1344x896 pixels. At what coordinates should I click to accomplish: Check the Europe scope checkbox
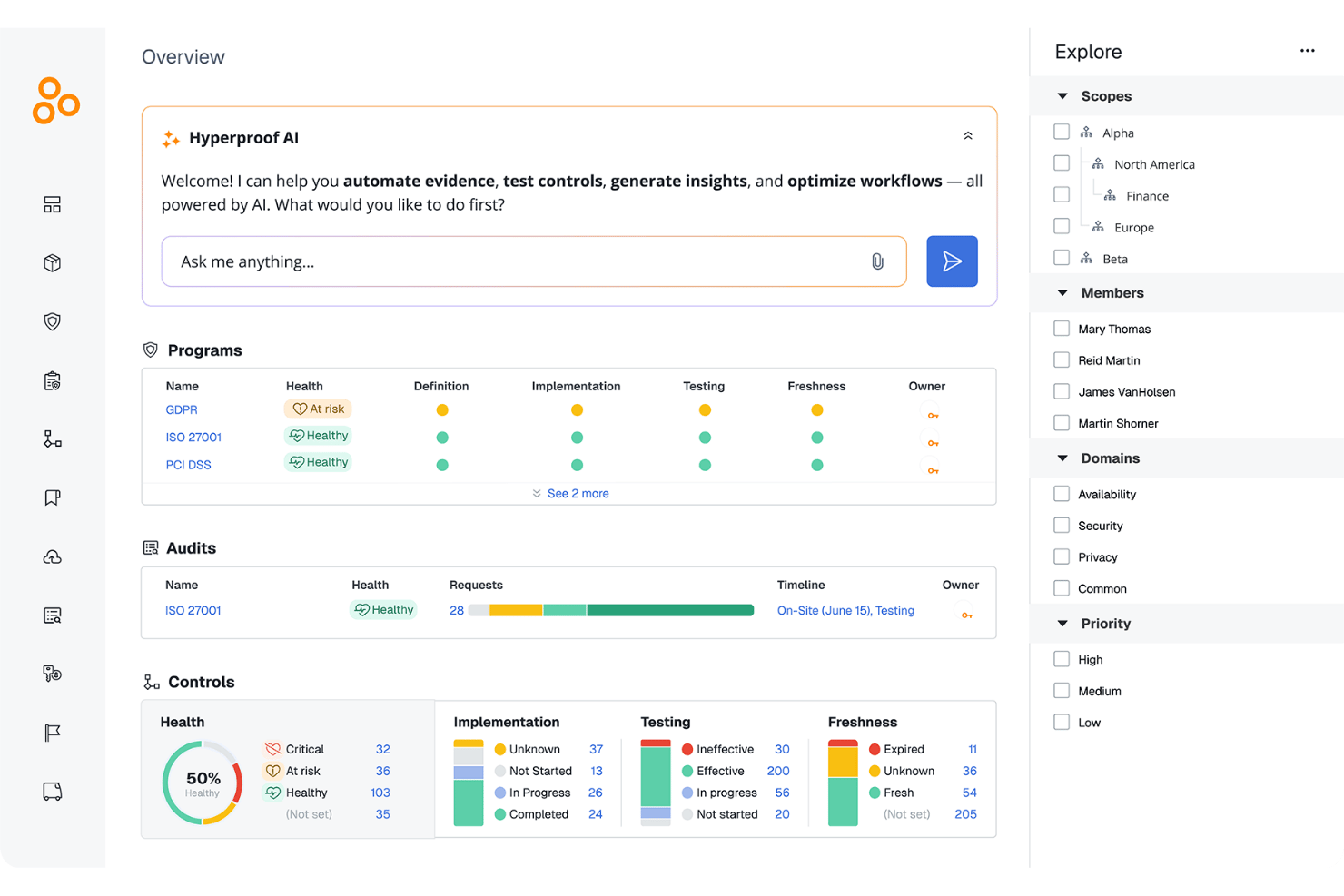pyautogui.click(x=1062, y=226)
